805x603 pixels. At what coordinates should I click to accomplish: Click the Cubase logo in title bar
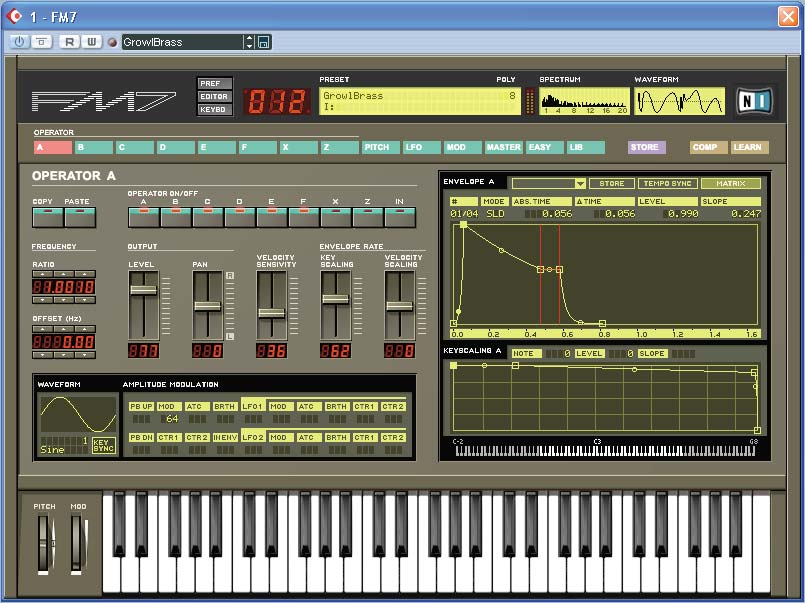[x=14, y=16]
